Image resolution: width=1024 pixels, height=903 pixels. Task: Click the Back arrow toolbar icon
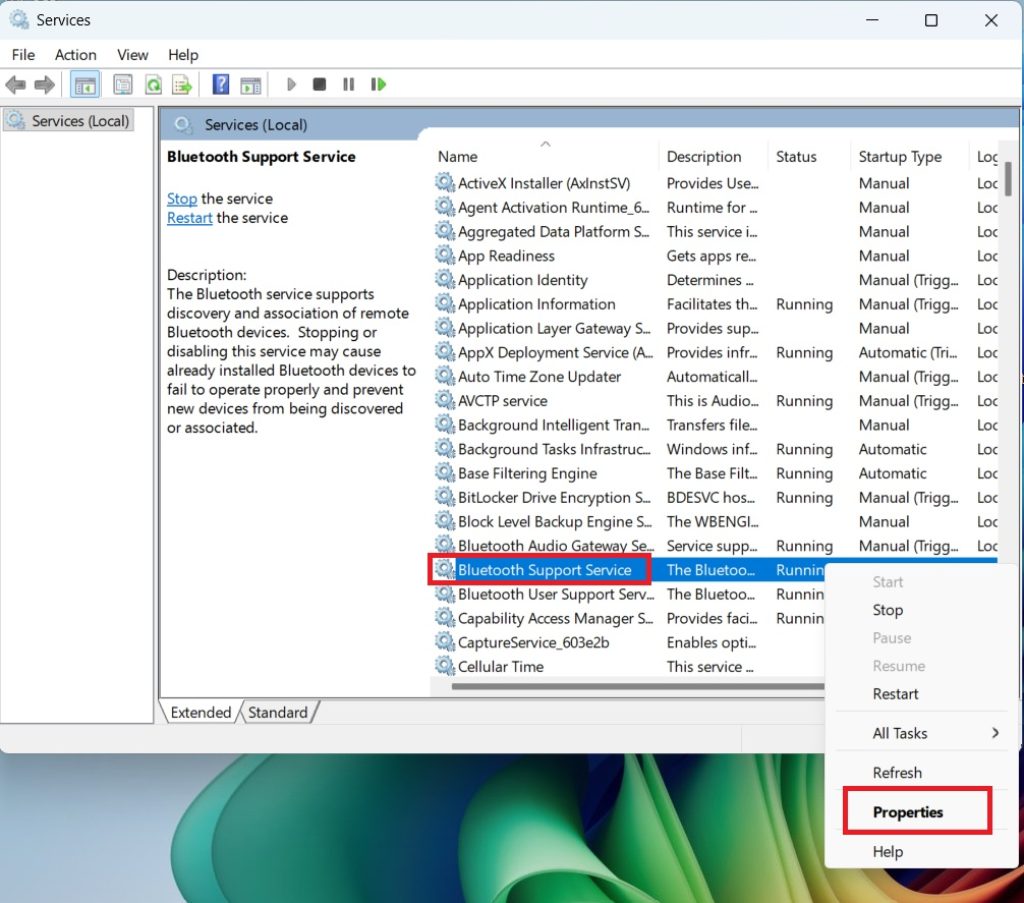pyautogui.click(x=15, y=84)
